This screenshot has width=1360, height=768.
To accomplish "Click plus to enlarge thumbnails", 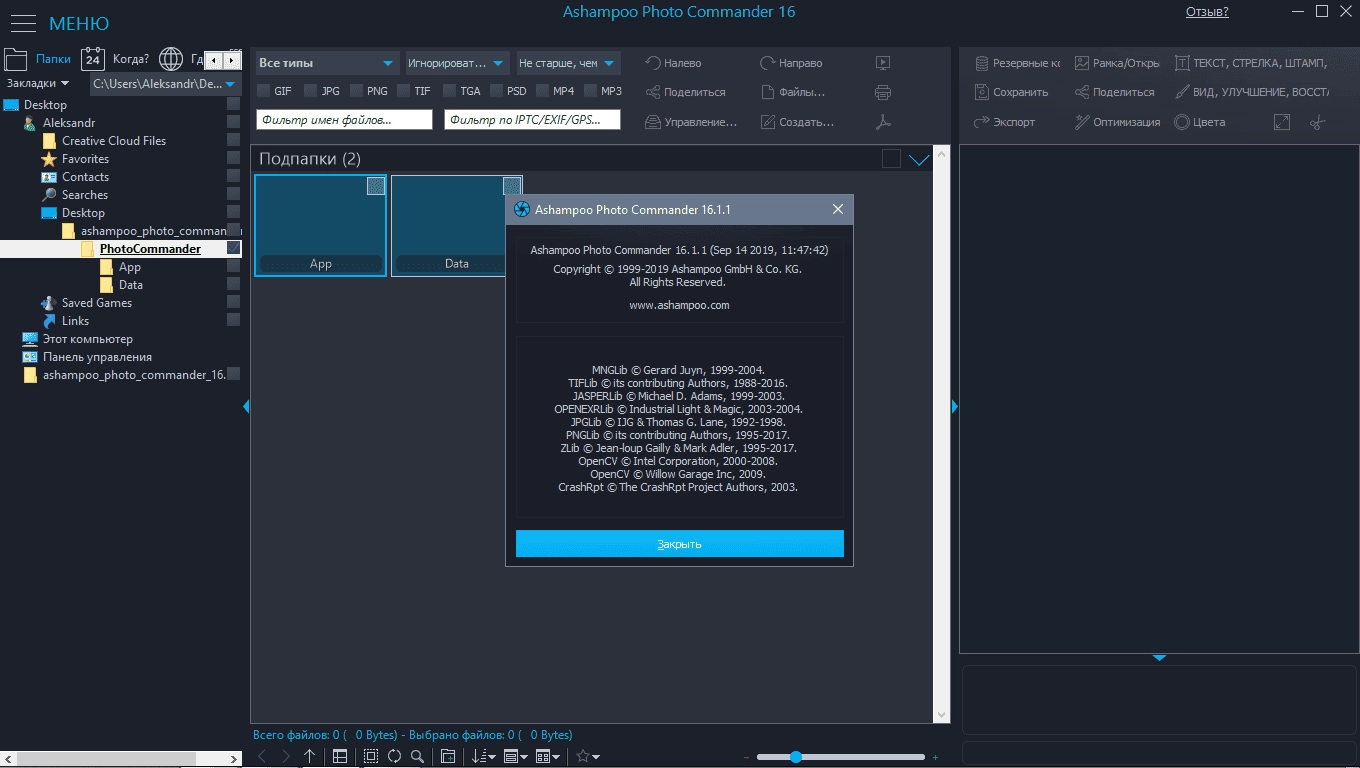I will click(936, 757).
